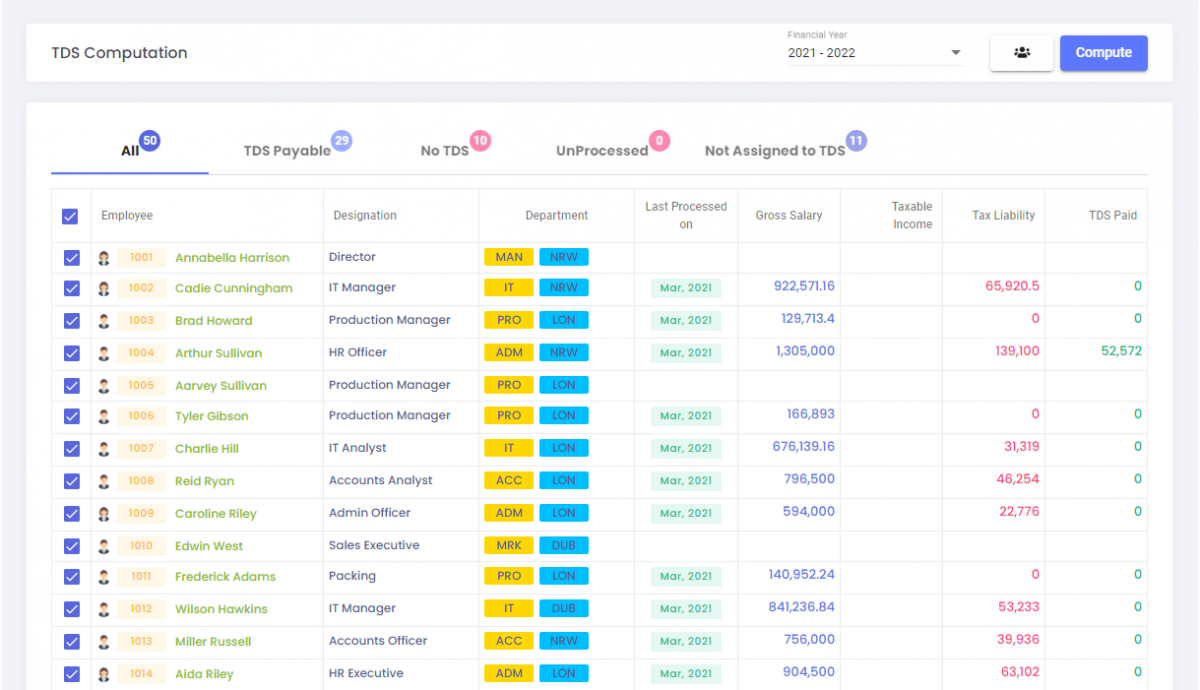Click Annabella Harrison's profile avatar icon
Image resolution: width=1200 pixels, height=690 pixels.
(x=104, y=257)
